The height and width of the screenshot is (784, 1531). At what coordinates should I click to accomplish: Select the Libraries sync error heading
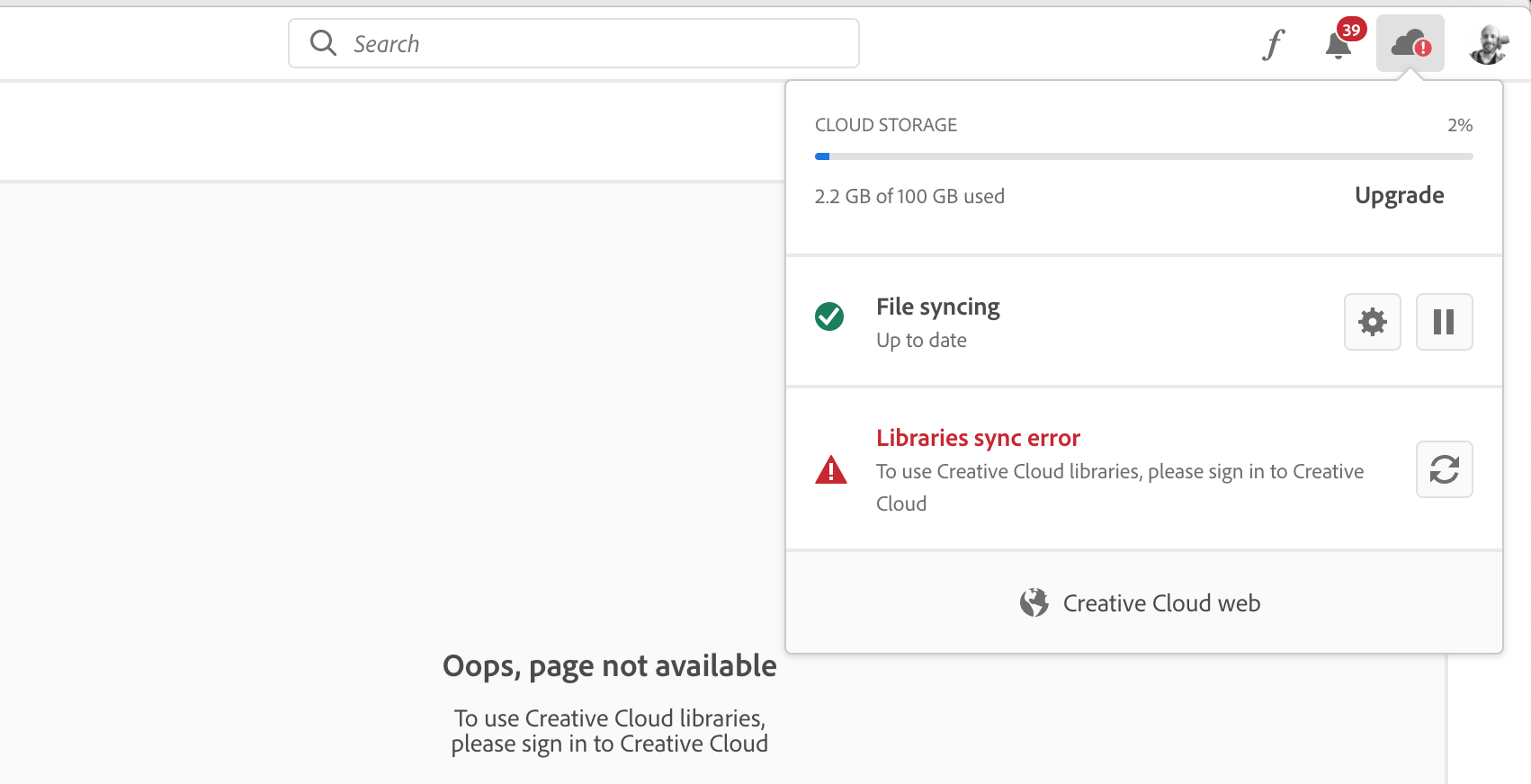[x=978, y=438]
